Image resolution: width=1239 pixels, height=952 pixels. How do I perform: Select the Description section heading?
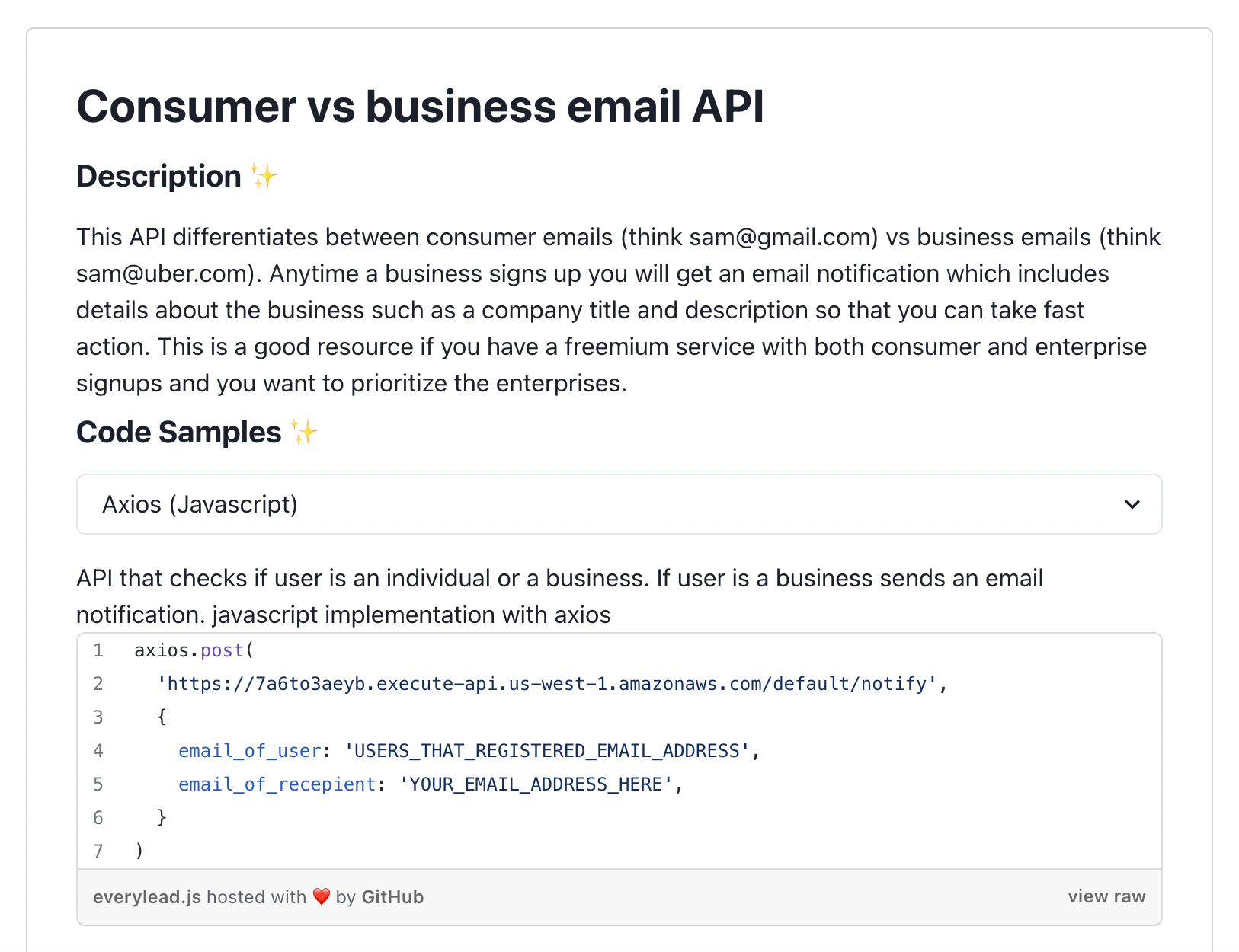tap(160, 176)
